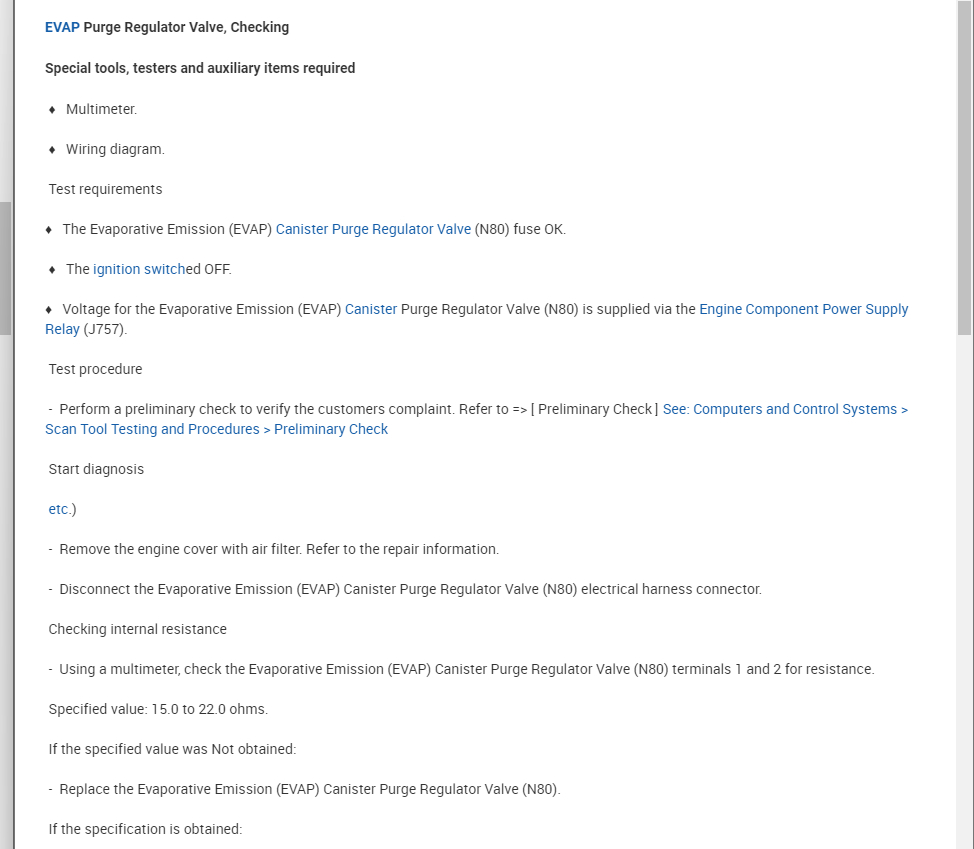The height and width of the screenshot is (849, 974).
Task: Click the "If the specification is obtained:" line
Action: pyautogui.click(x=145, y=829)
